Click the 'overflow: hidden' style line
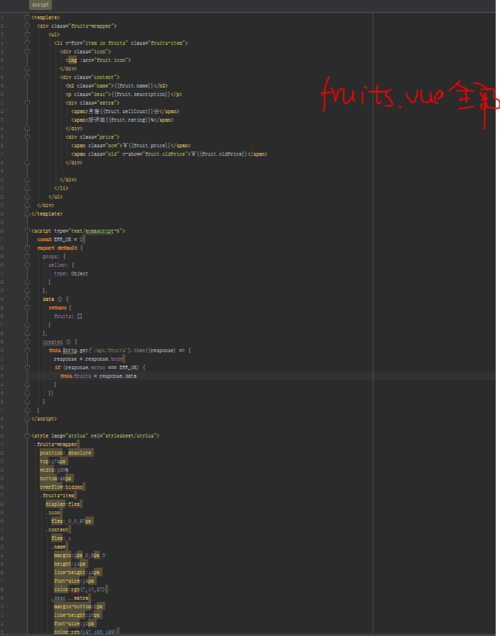The height and width of the screenshot is (636, 500). pyautogui.click(x=62, y=487)
